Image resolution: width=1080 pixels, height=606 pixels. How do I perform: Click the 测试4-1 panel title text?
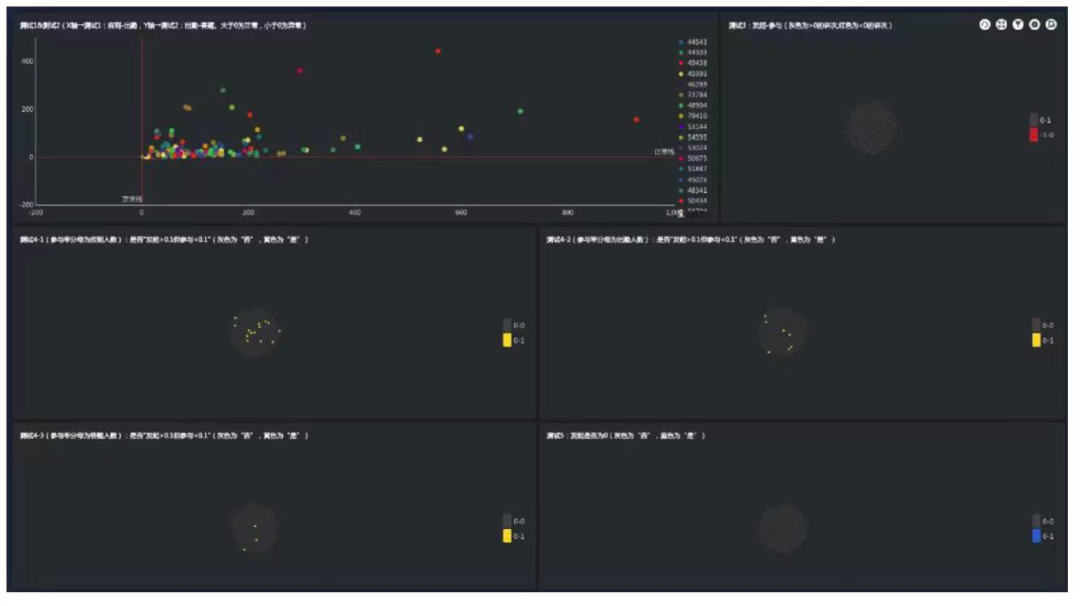pyautogui.click(x=164, y=240)
